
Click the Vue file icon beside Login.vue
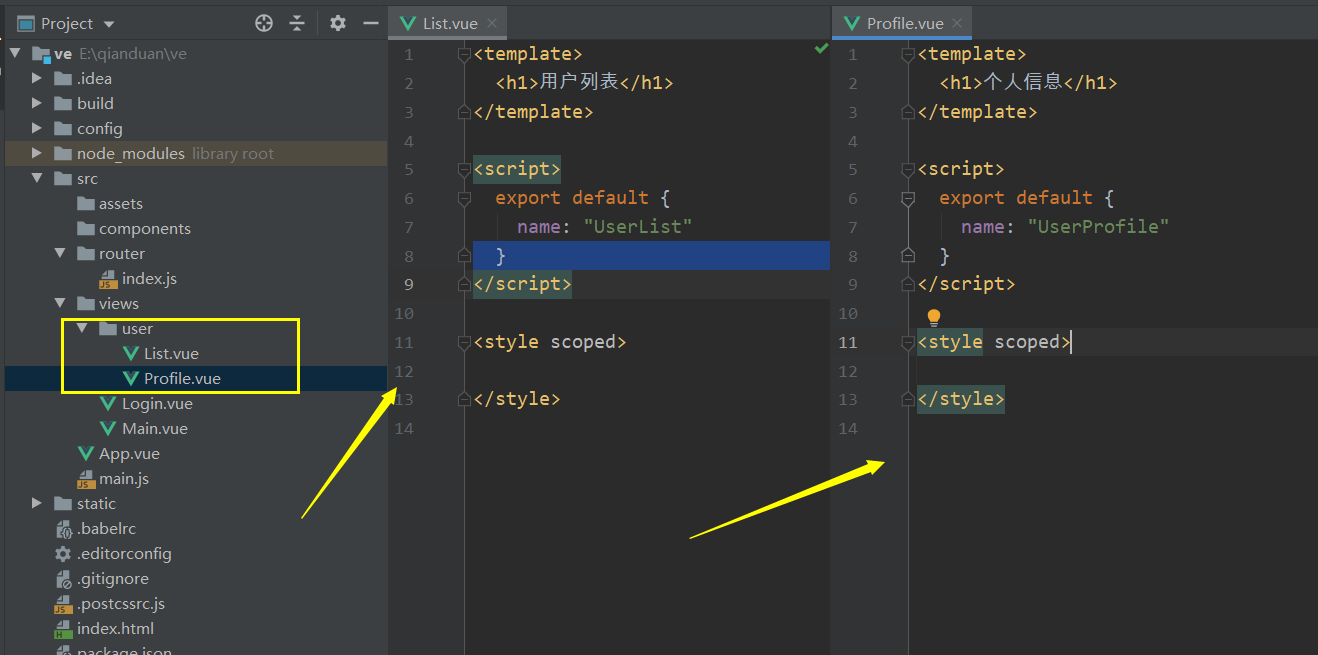point(108,403)
